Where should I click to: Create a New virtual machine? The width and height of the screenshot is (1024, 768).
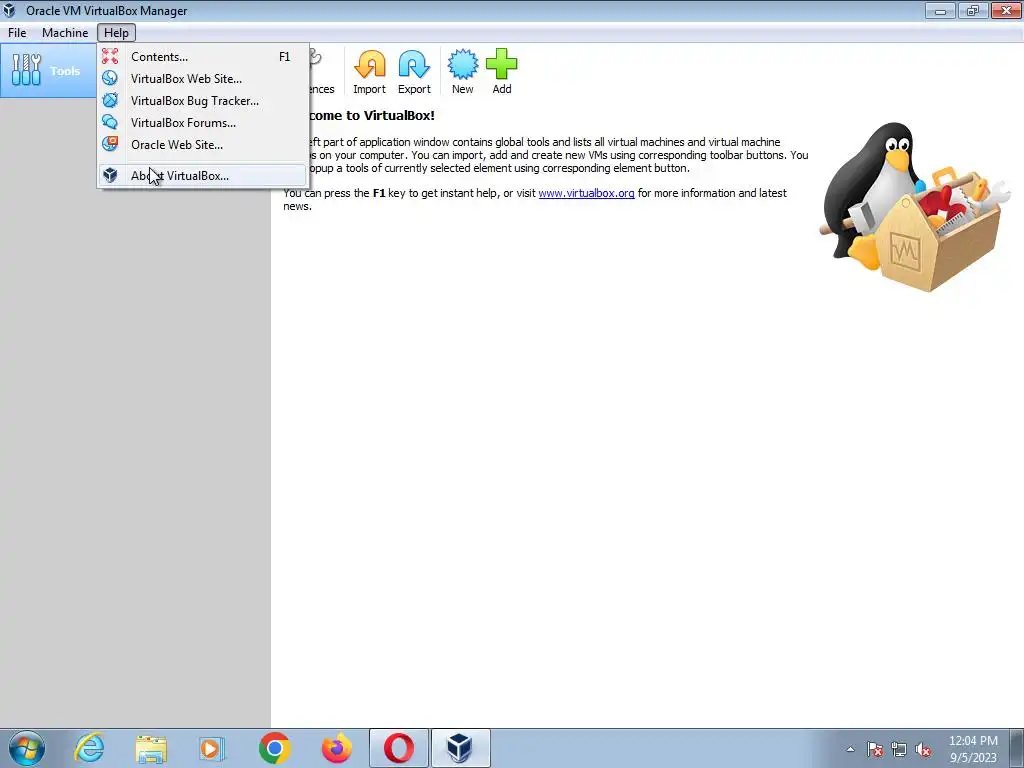(x=462, y=72)
